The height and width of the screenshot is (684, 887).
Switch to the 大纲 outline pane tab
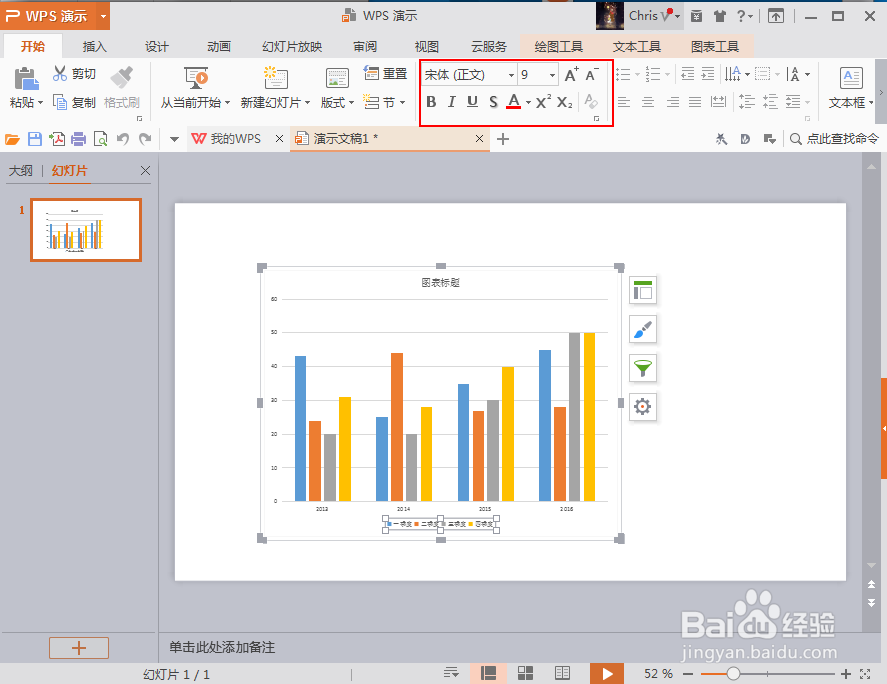(20, 171)
